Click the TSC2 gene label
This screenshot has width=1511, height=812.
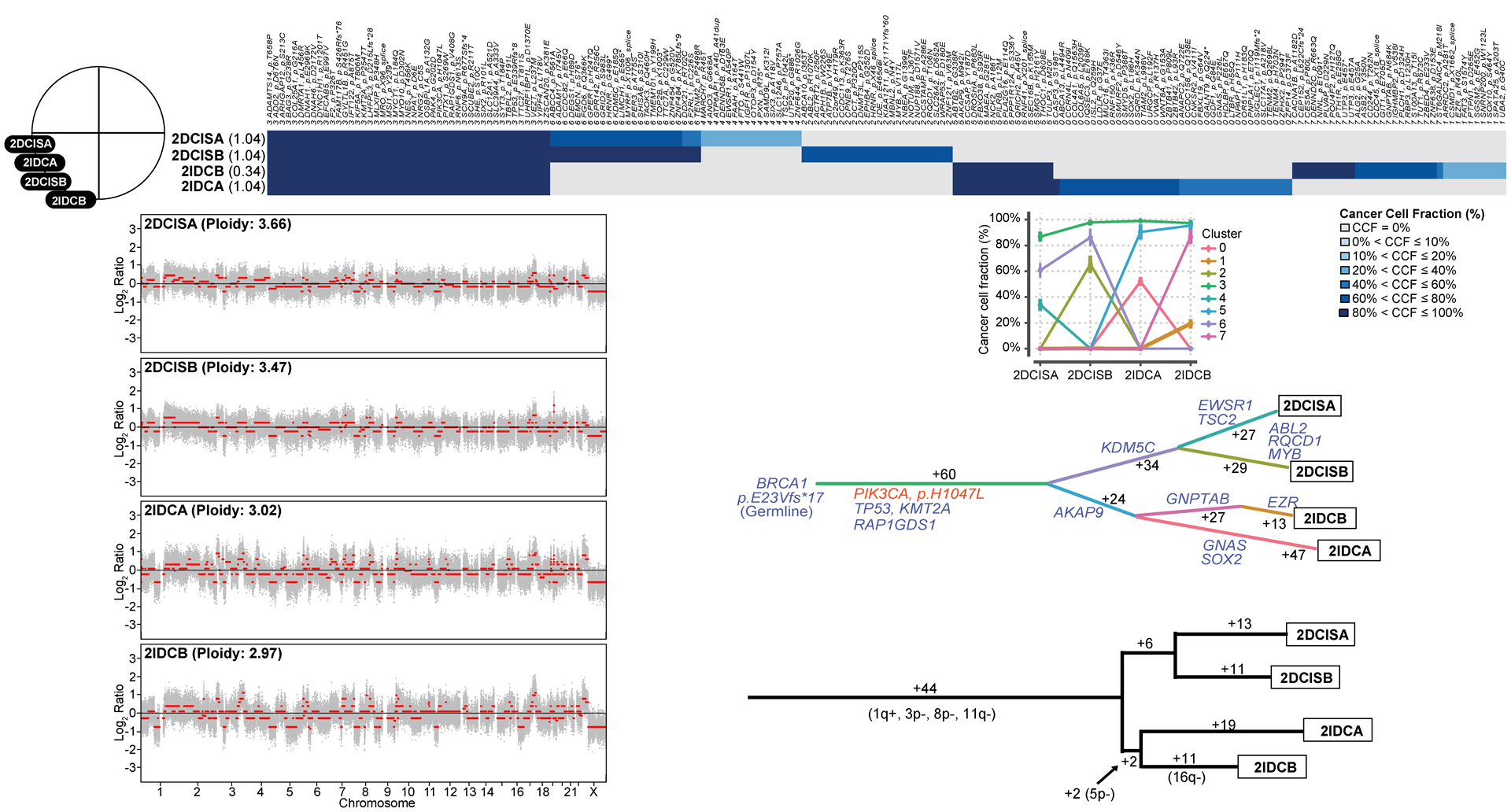click(1217, 420)
